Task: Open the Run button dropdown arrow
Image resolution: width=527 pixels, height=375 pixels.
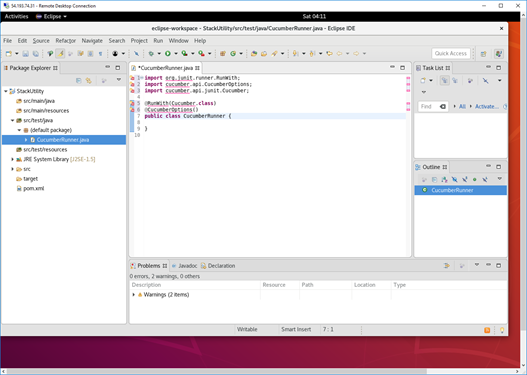Action: [x=175, y=53]
